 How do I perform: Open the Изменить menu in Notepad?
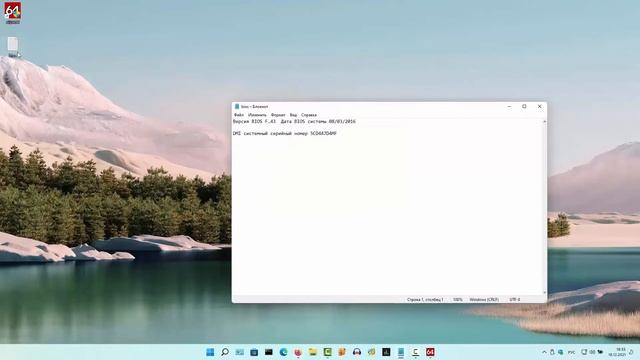click(257, 115)
